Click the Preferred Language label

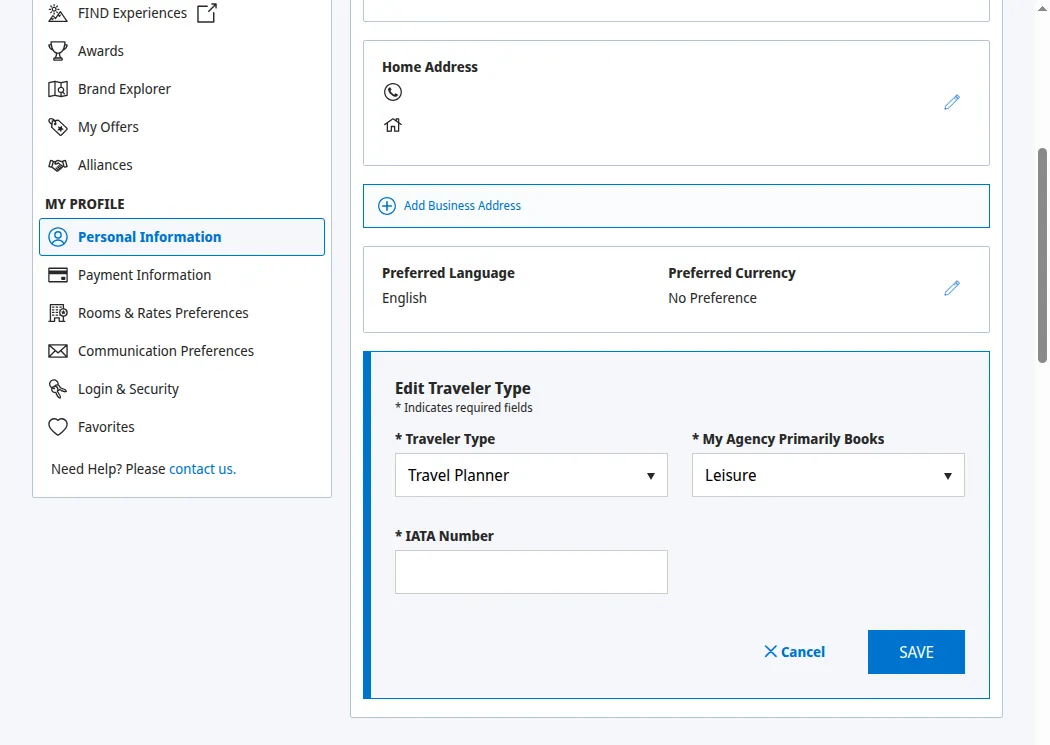[448, 273]
